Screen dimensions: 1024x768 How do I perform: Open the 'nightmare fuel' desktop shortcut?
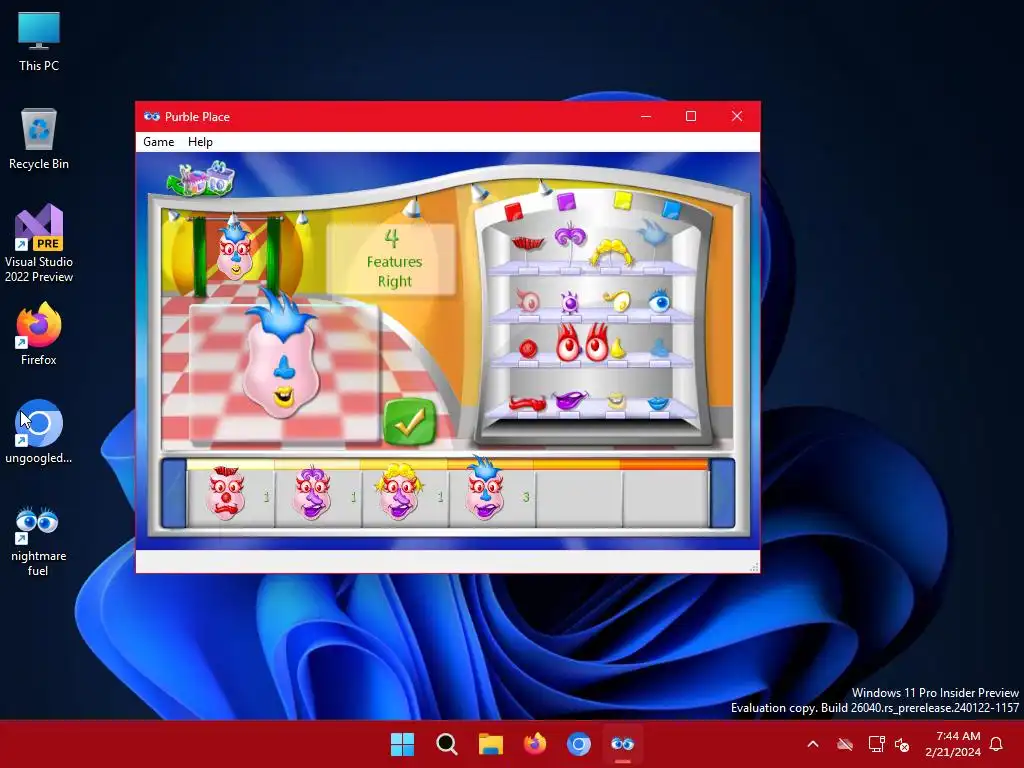(x=39, y=541)
